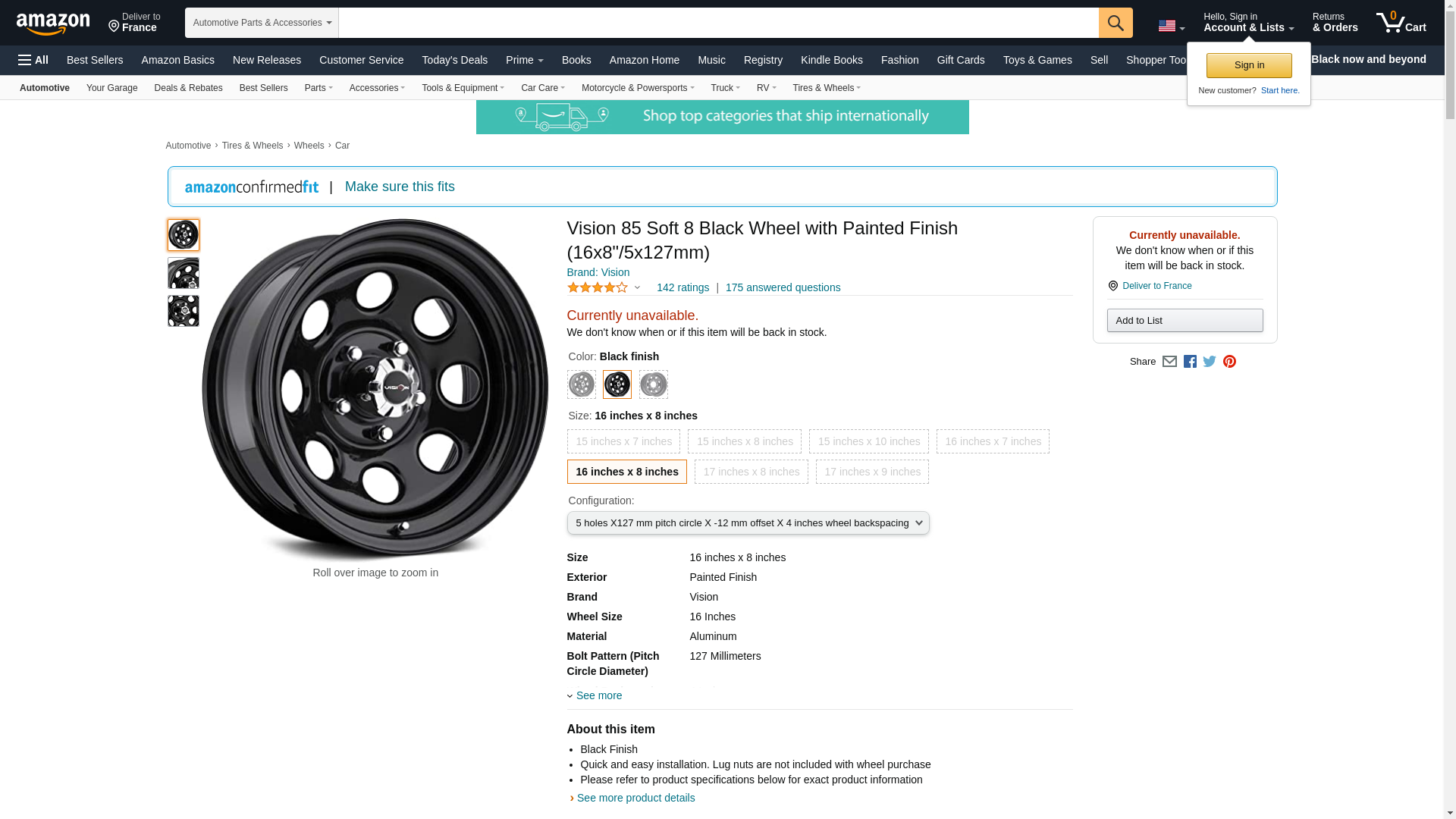The image size is (1456, 819).
Task: Open 175 answered questions link
Action: point(783,287)
